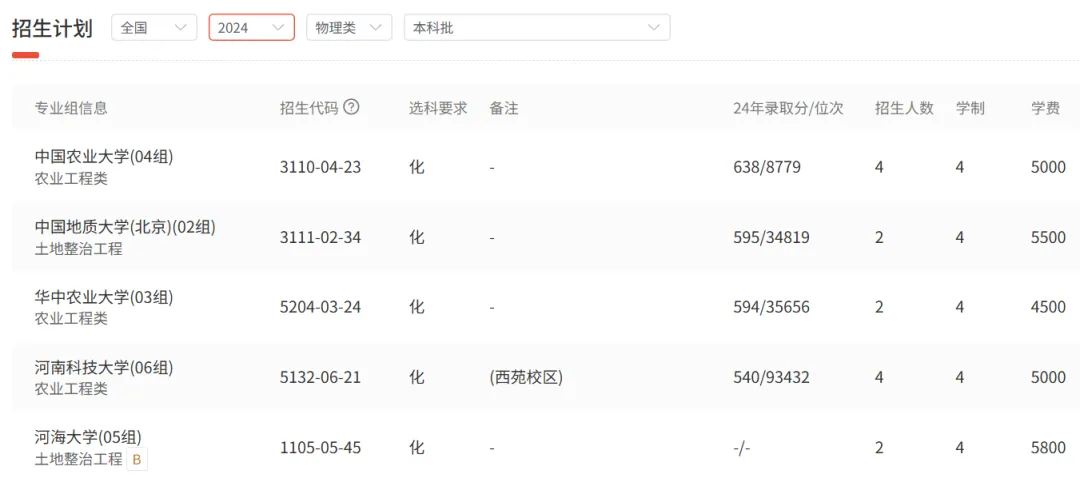Open the 2024 year dropdown
The width and height of the screenshot is (1080, 490).
coord(252,28)
